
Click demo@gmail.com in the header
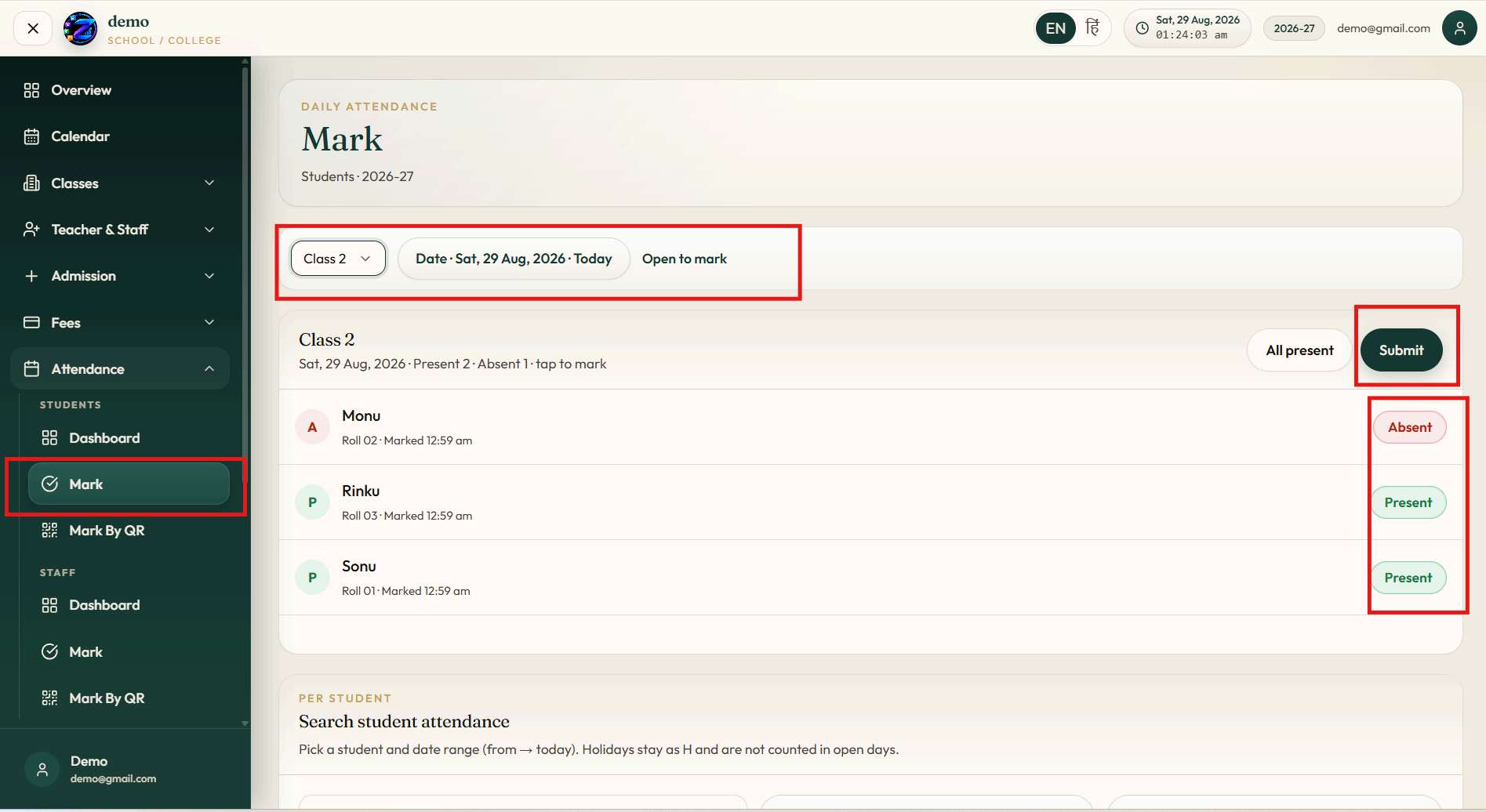click(1383, 28)
